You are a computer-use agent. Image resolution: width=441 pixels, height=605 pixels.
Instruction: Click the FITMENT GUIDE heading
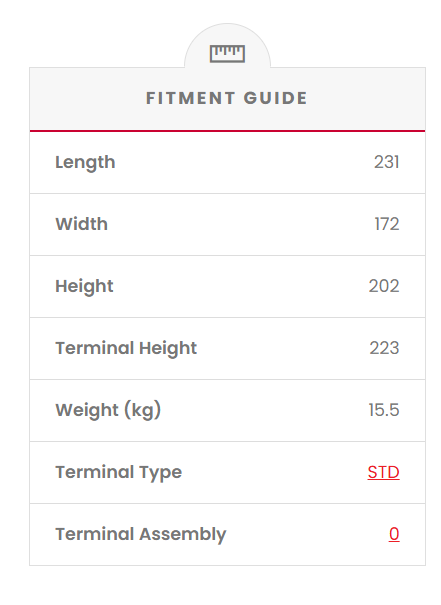(x=227, y=98)
